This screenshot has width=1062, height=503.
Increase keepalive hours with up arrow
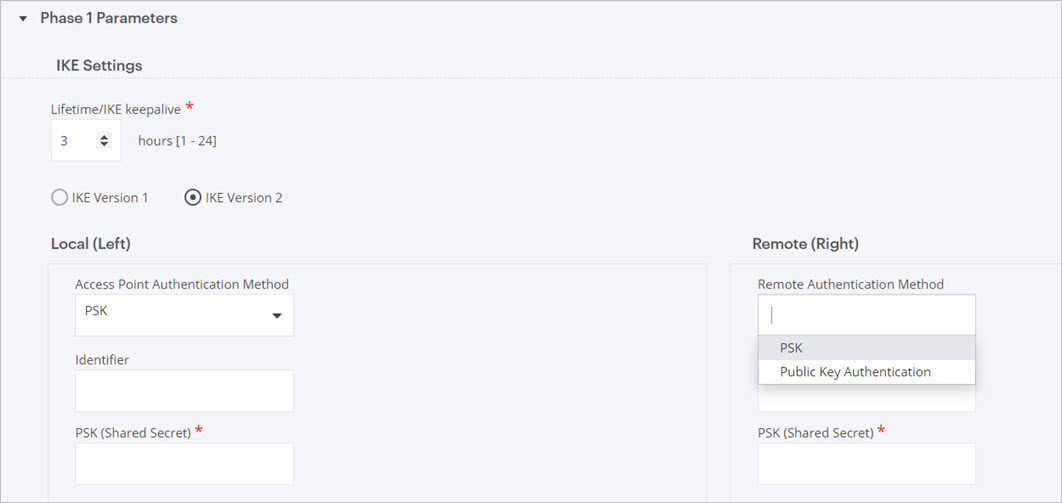click(x=103, y=137)
